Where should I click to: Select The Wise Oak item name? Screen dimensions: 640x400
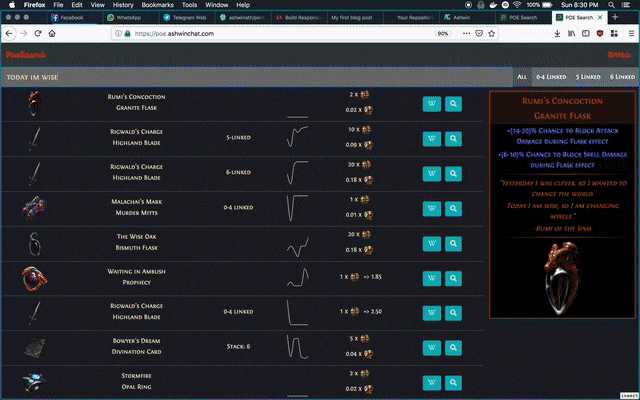(136, 236)
